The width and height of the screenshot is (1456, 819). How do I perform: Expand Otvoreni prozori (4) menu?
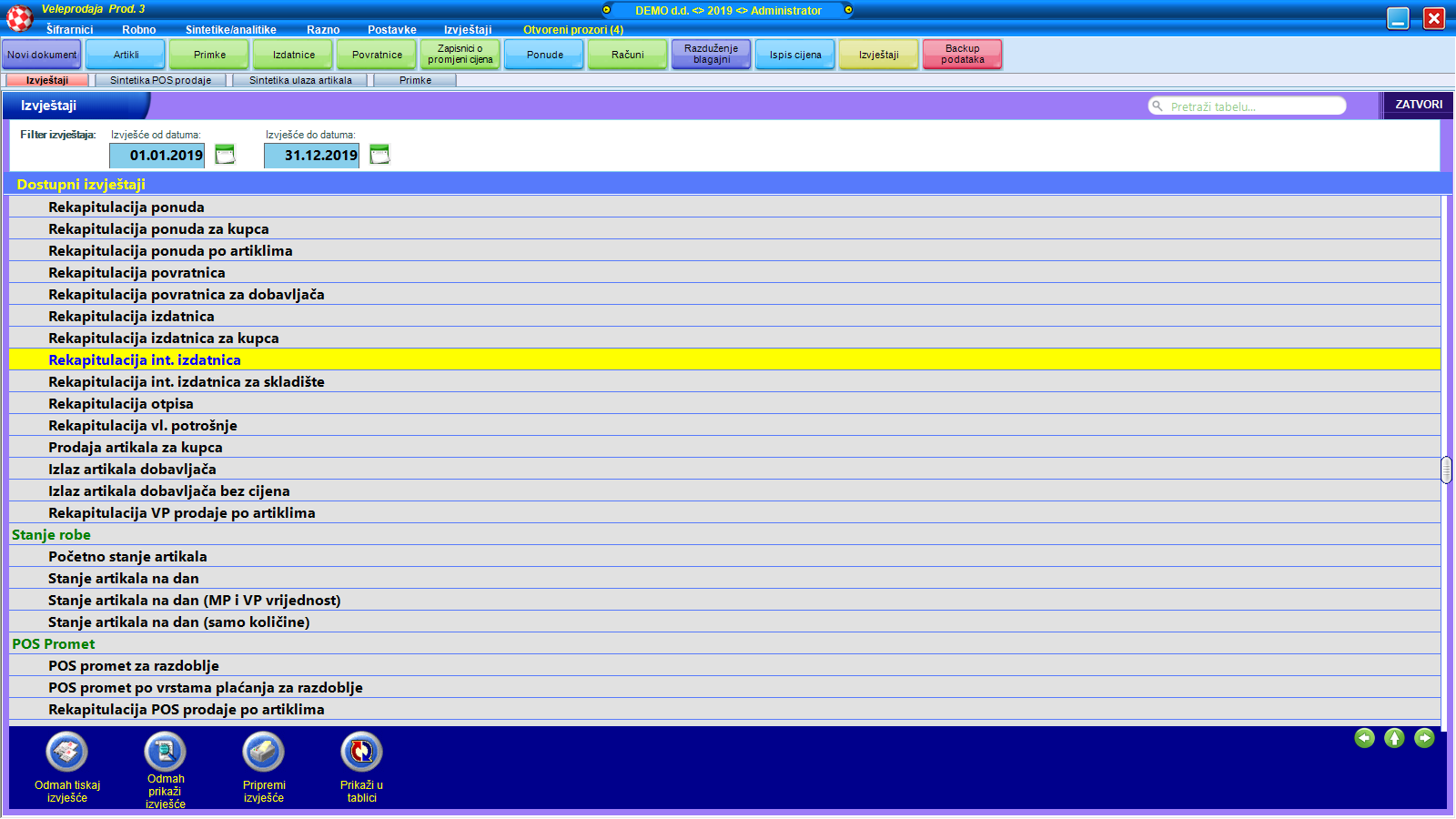coord(572,30)
